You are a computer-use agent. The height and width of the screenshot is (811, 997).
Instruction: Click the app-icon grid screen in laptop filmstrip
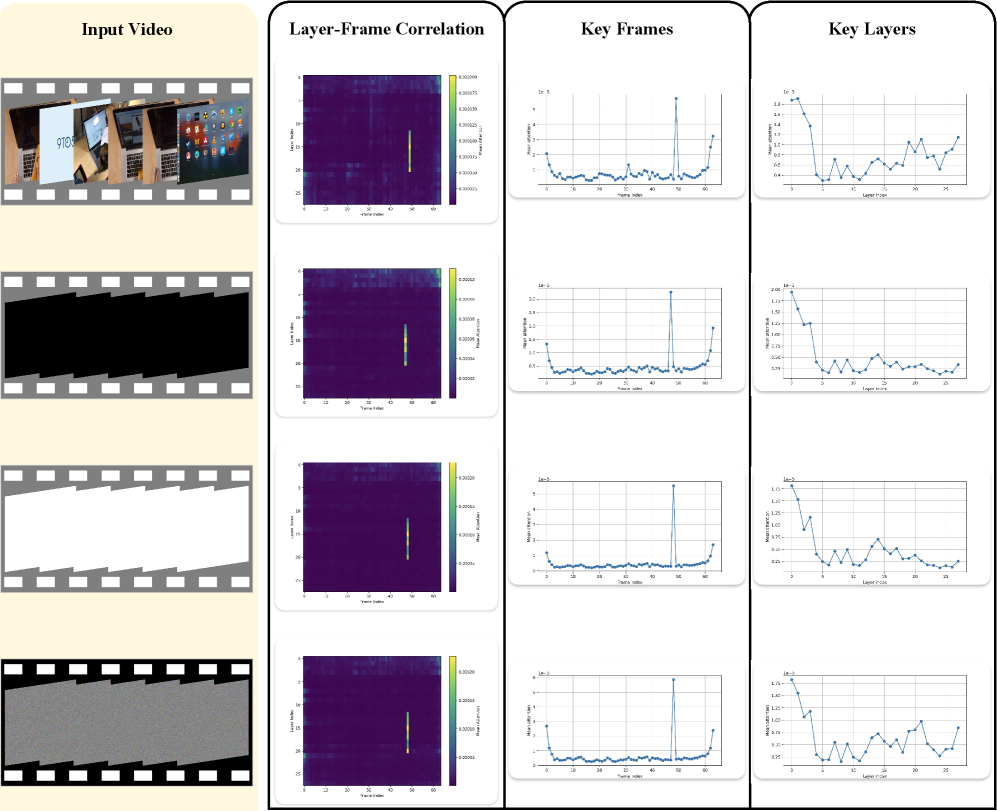pyautogui.click(x=212, y=141)
